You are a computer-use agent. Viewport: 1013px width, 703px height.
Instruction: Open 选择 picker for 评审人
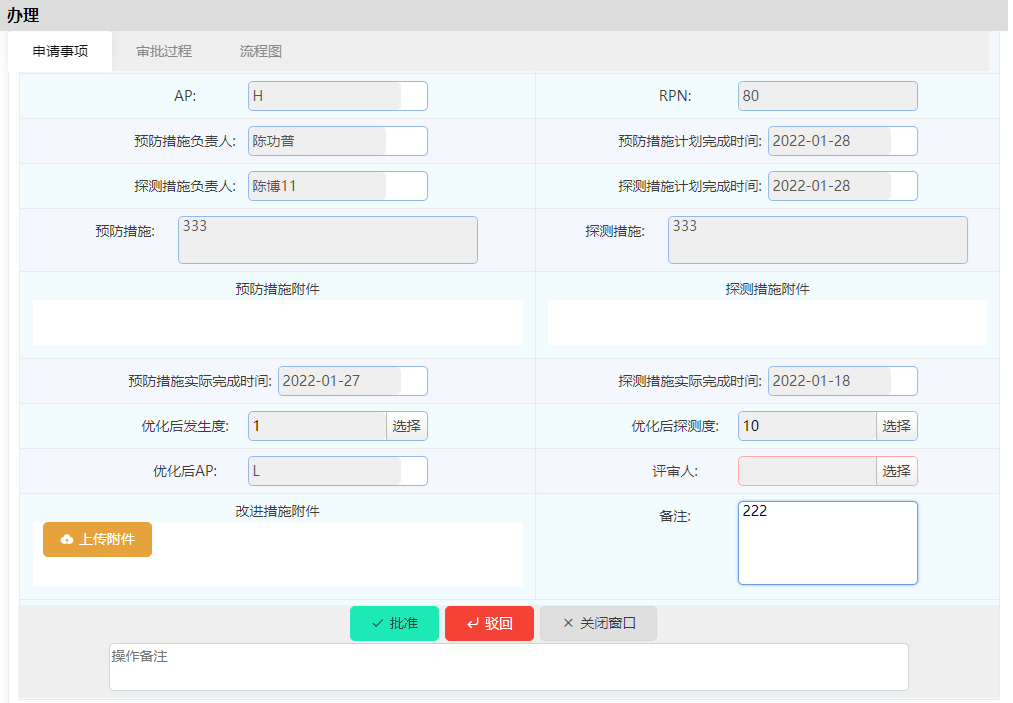coord(896,471)
